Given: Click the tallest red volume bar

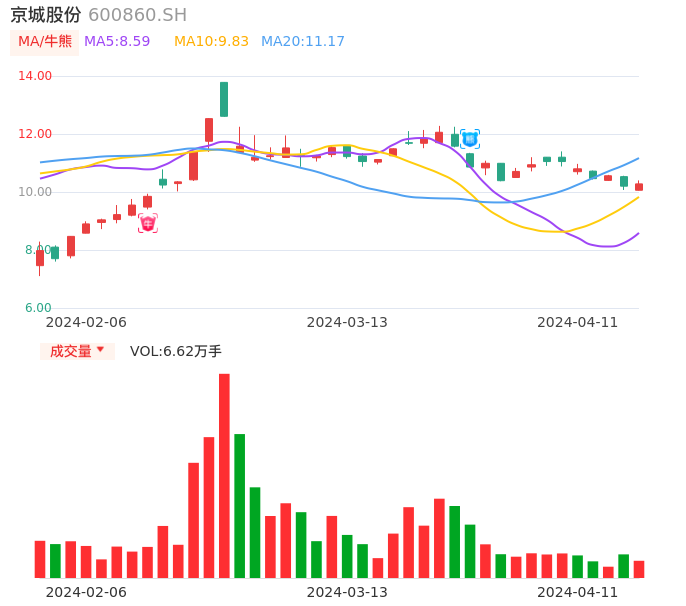Looking at the screenshot, I should (x=224, y=476).
